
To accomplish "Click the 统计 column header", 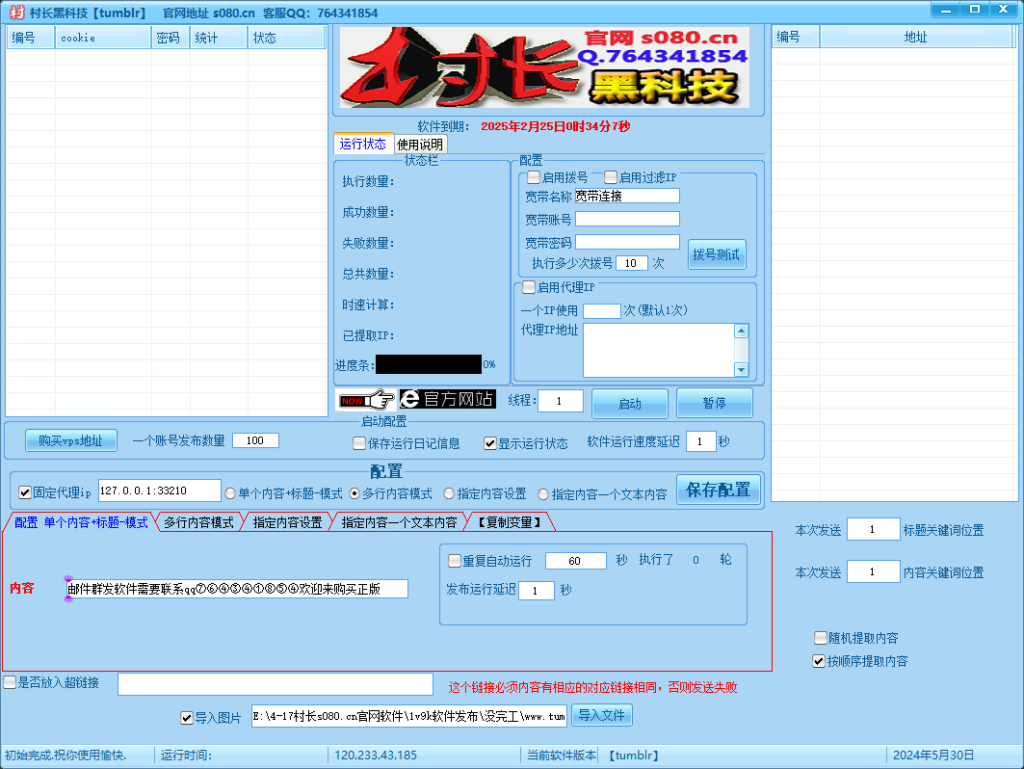I will point(219,38).
